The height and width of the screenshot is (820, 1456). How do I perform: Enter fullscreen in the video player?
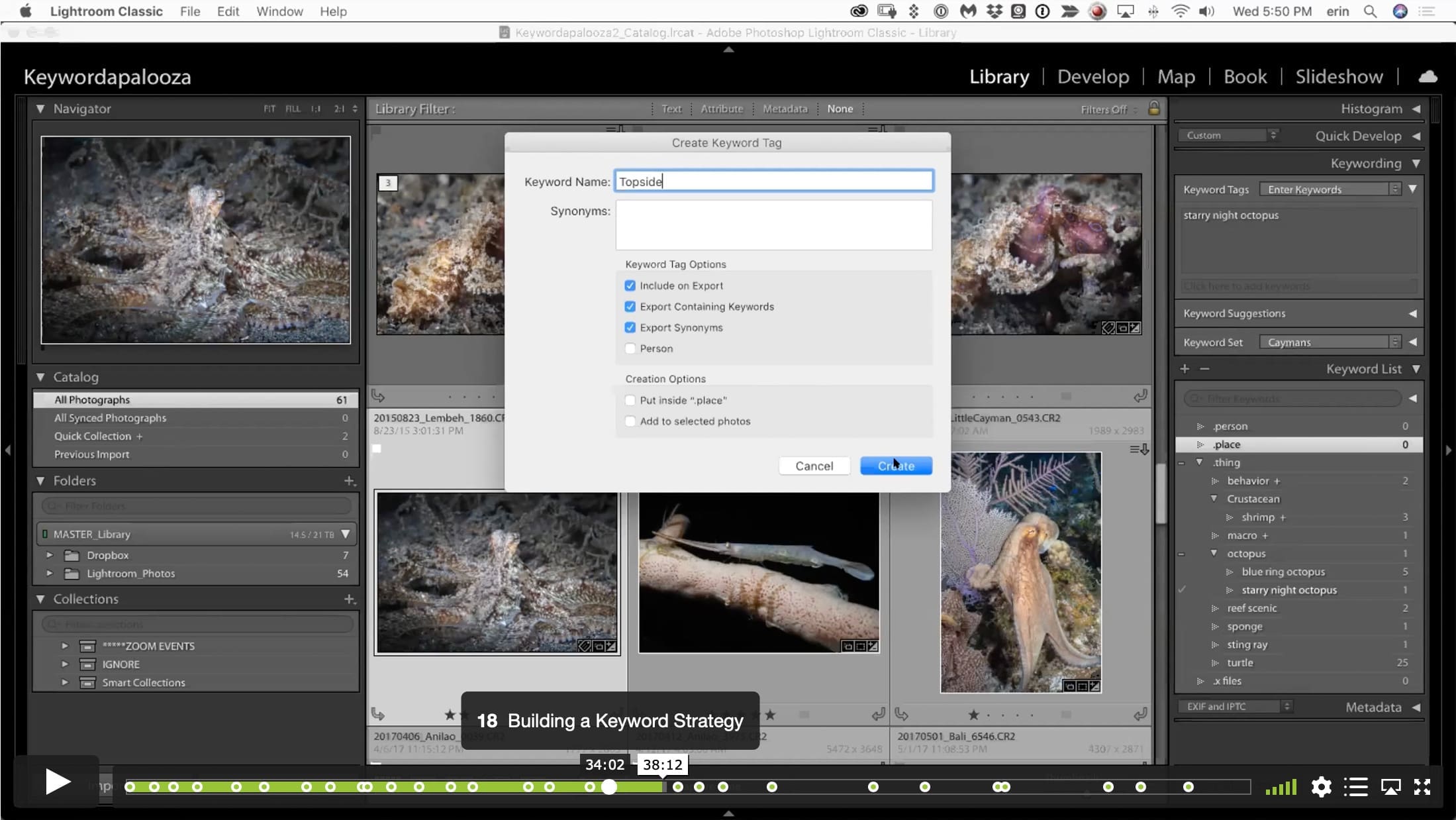(x=1422, y=787)
